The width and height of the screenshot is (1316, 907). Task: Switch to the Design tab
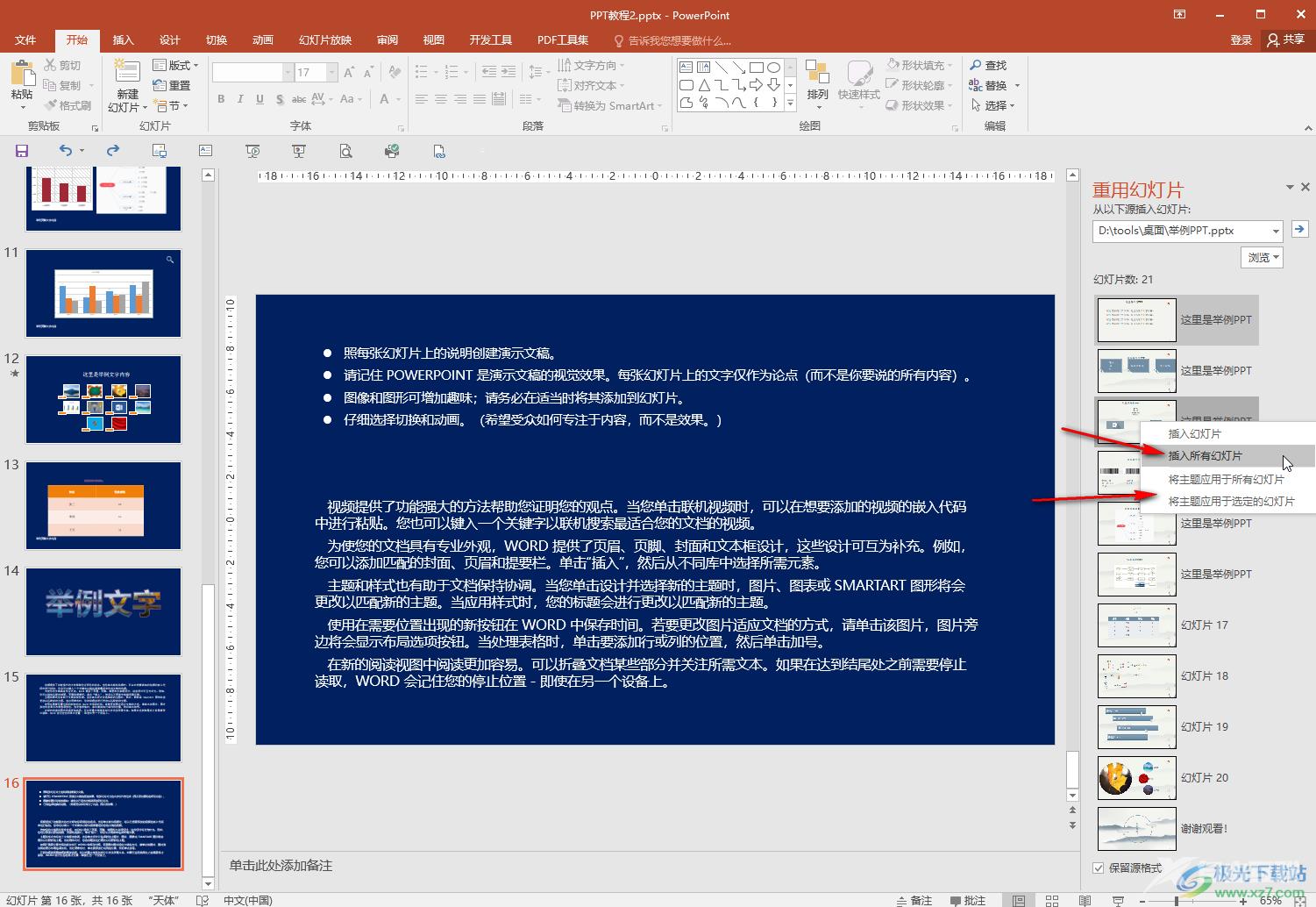tap(169, 40)
